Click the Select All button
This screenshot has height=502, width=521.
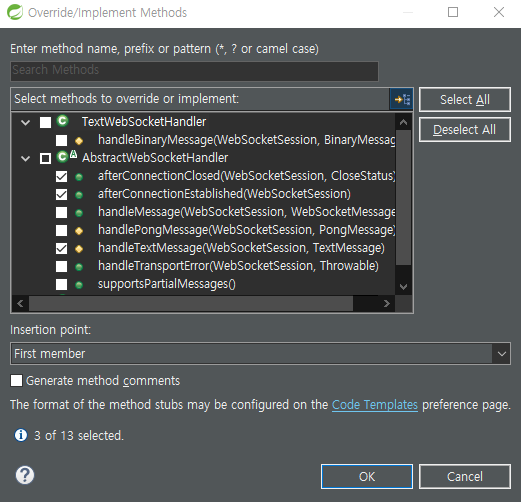click(465, 99)
